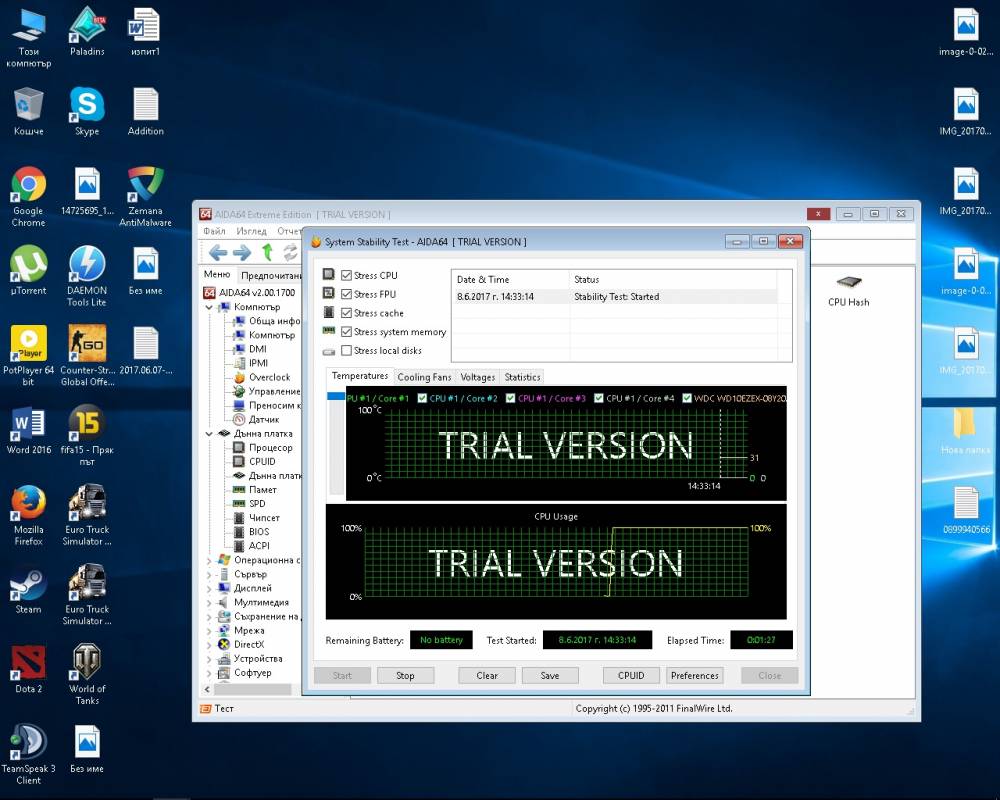Screen dimensions: 1000x800
Task: Enable Stress local disks checkbox
Action: click(x=346, y=350)
